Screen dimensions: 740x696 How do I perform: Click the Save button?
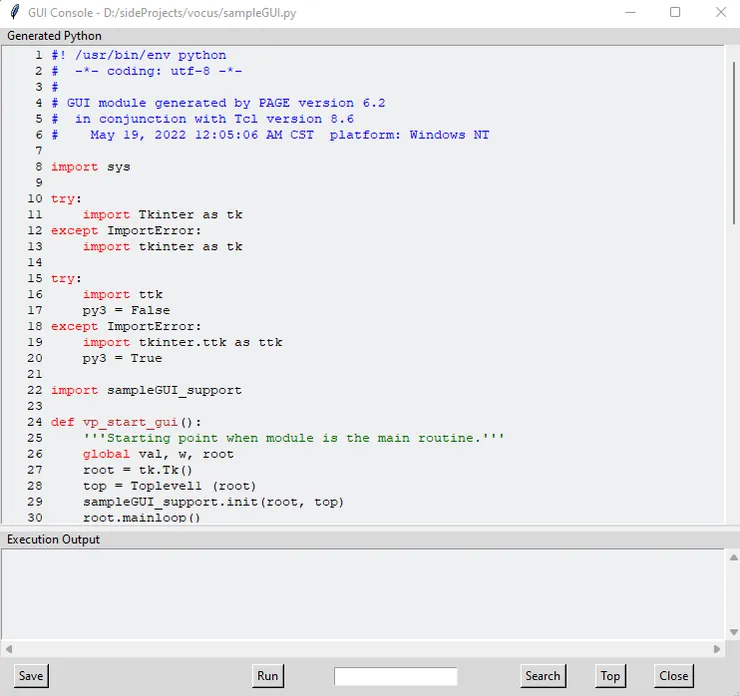(x=31, y=676)
